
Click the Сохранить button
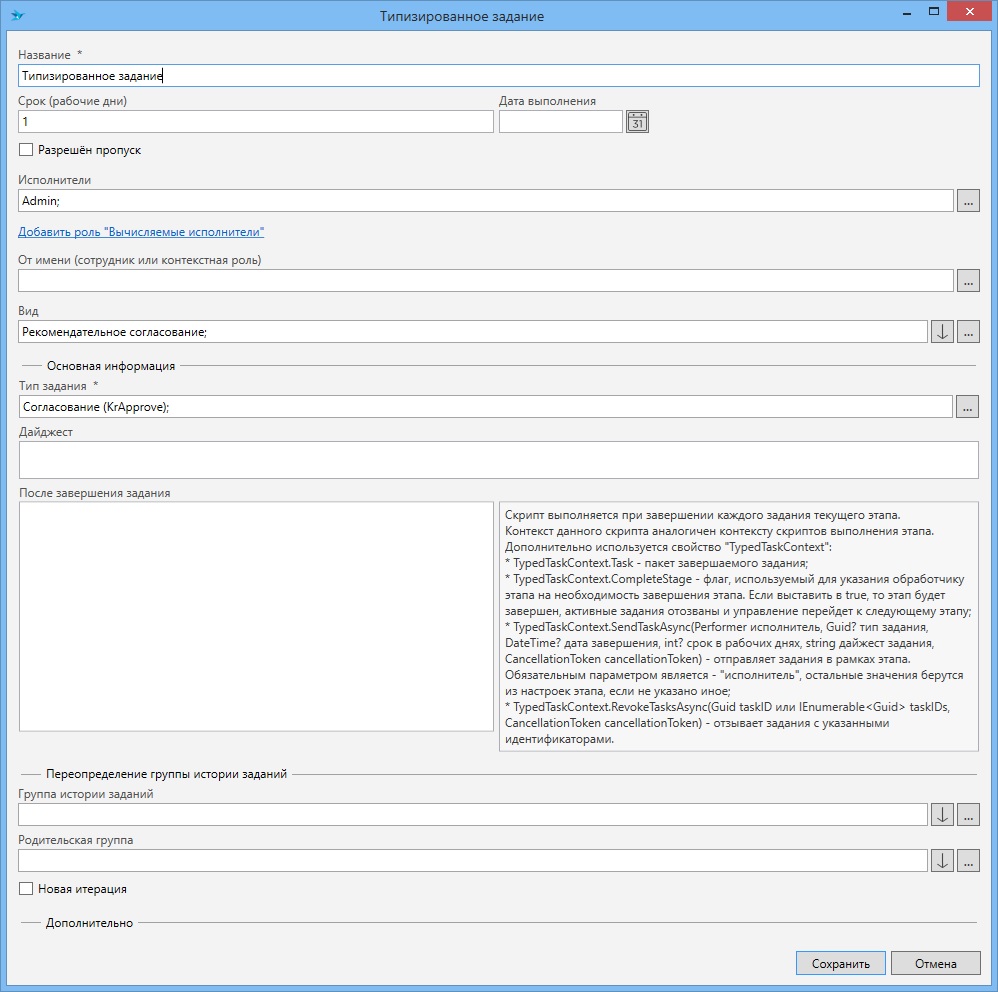click(x=840, y=963)
